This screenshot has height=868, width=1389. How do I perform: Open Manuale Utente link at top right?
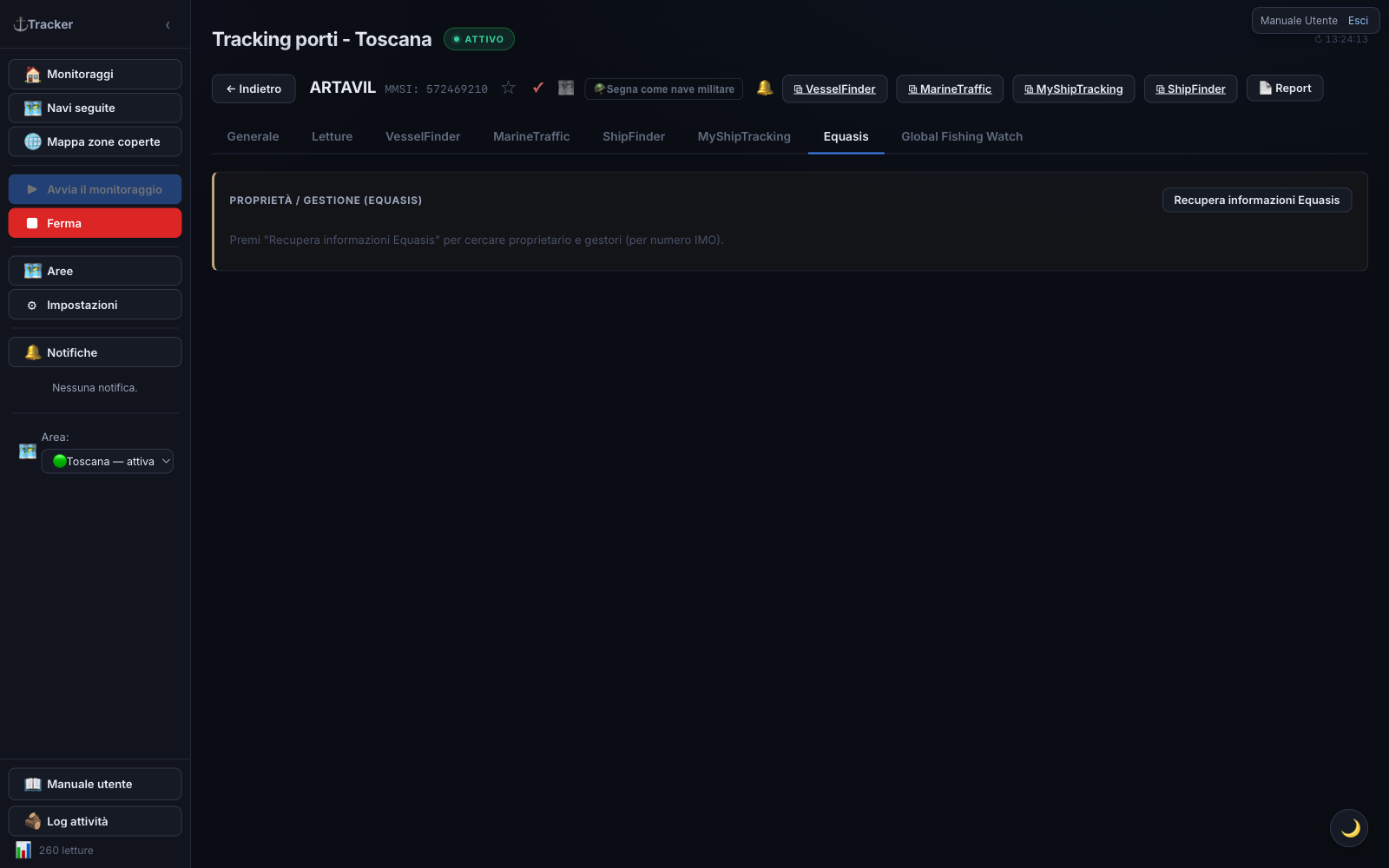[1299, 21]
